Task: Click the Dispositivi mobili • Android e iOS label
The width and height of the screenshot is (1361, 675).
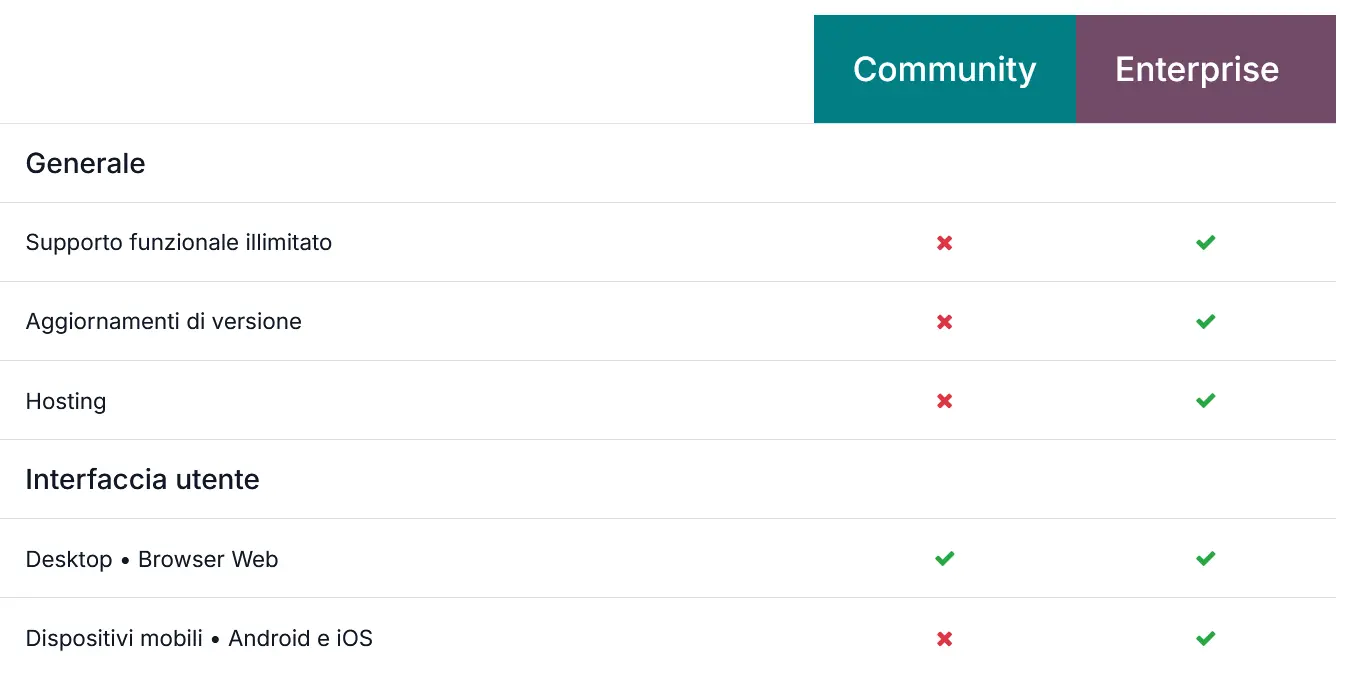Action: 198,638
